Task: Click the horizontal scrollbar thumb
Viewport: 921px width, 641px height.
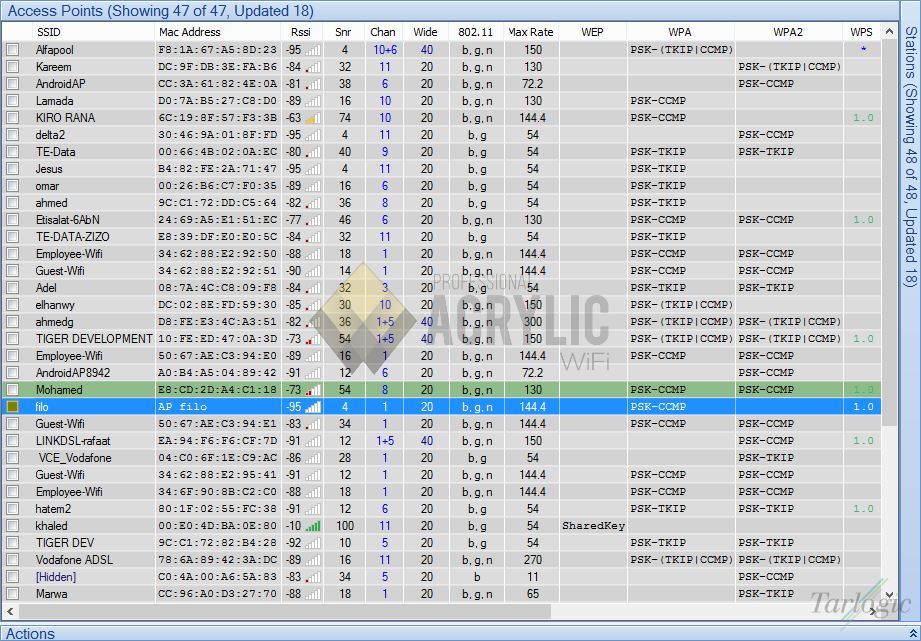Action: [x=285, y=612]
